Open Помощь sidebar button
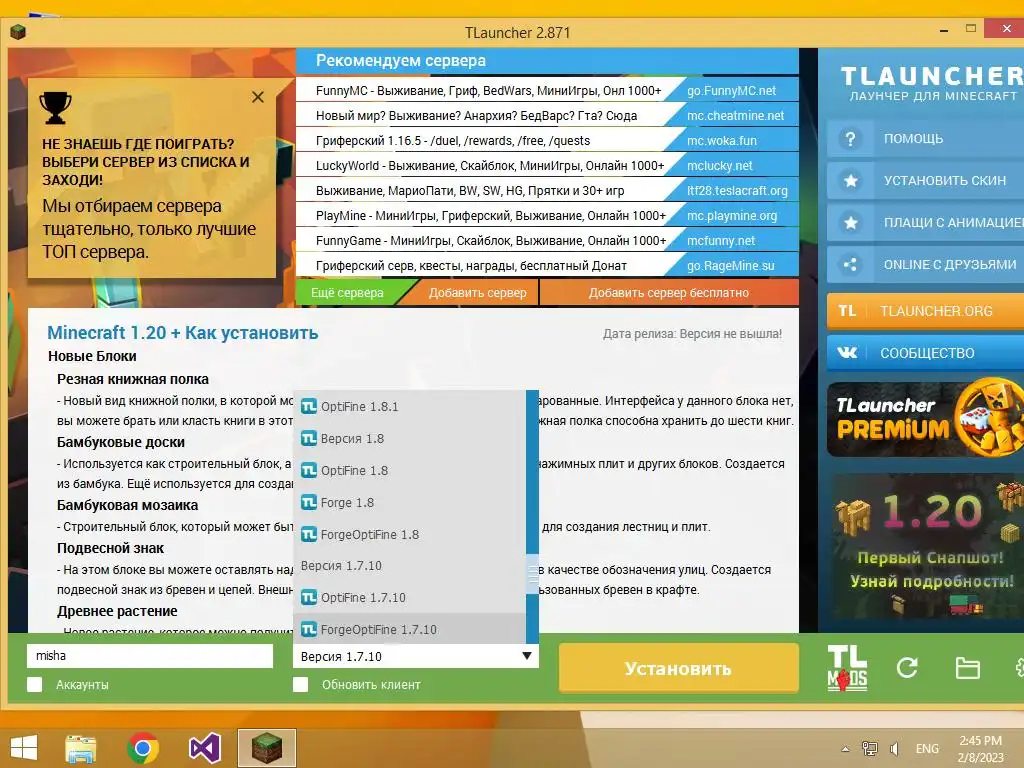 (925, 138)
